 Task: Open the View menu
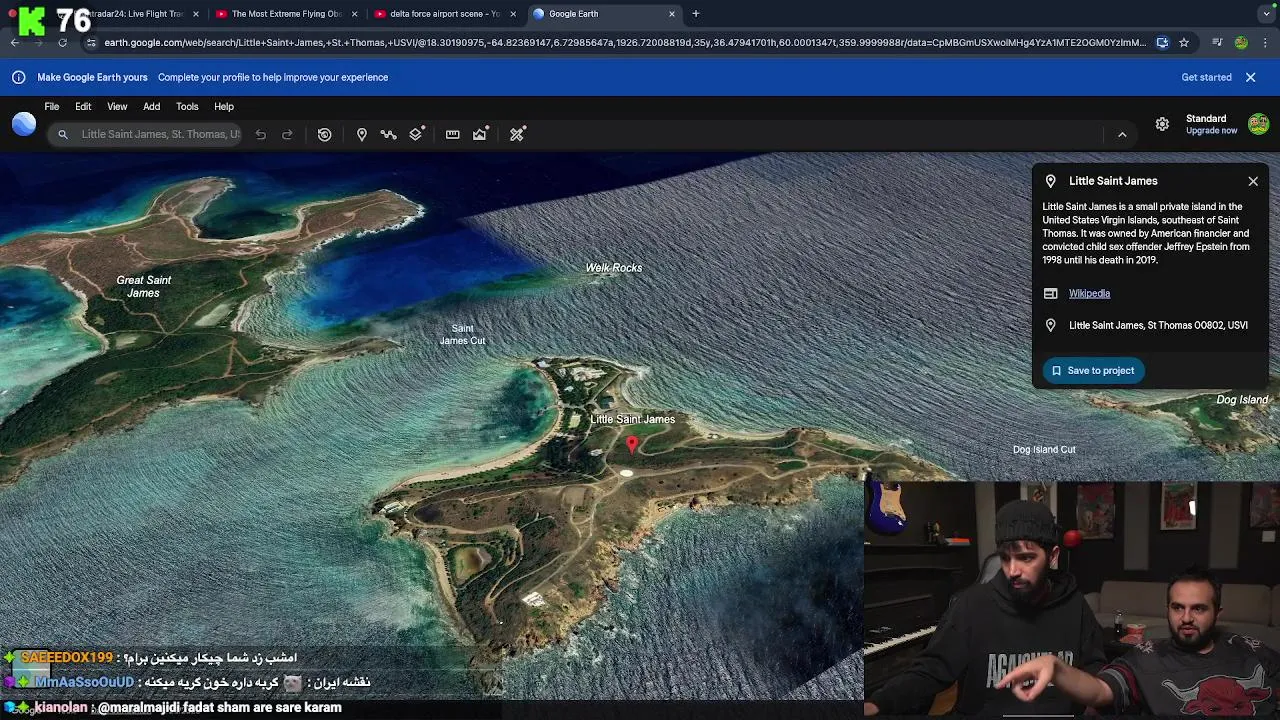coord(117,106)
